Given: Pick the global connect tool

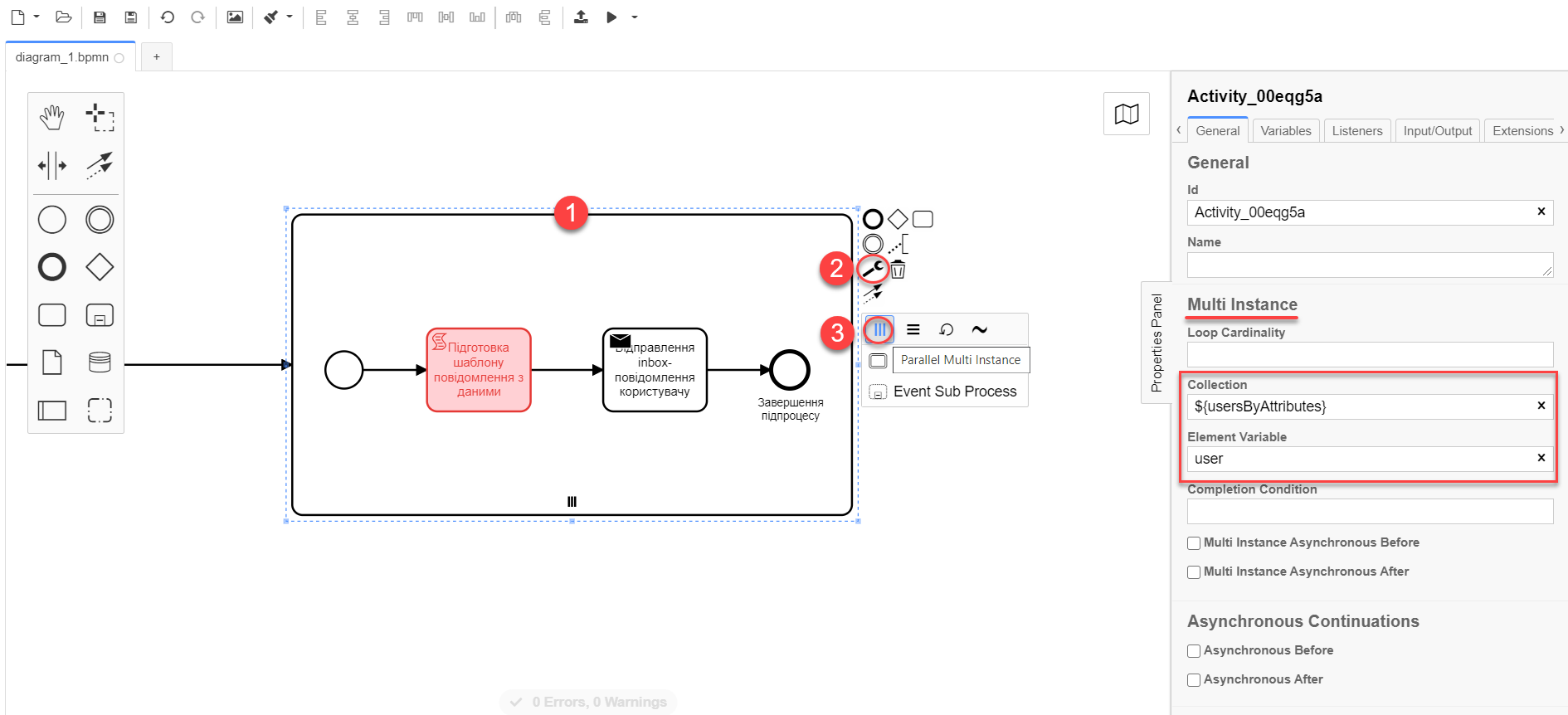Looking at the screenshot, I should 100,165.
